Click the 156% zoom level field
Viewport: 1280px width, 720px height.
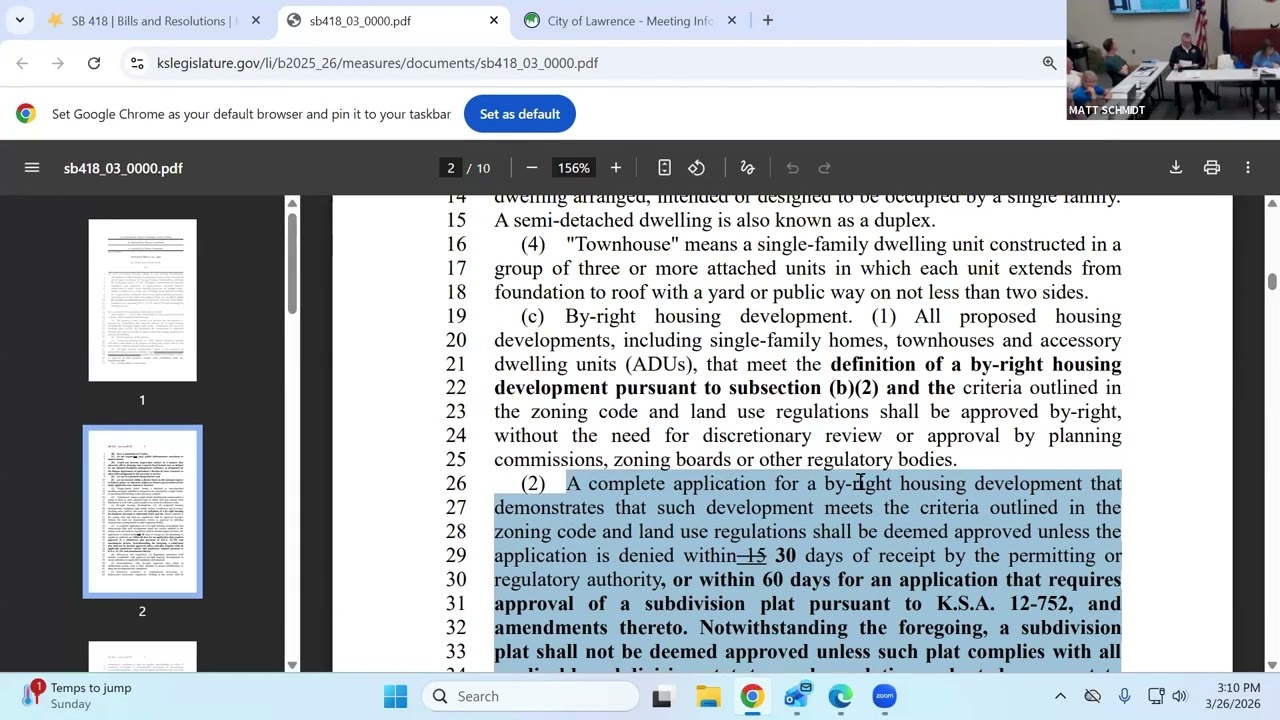(574, 168)
